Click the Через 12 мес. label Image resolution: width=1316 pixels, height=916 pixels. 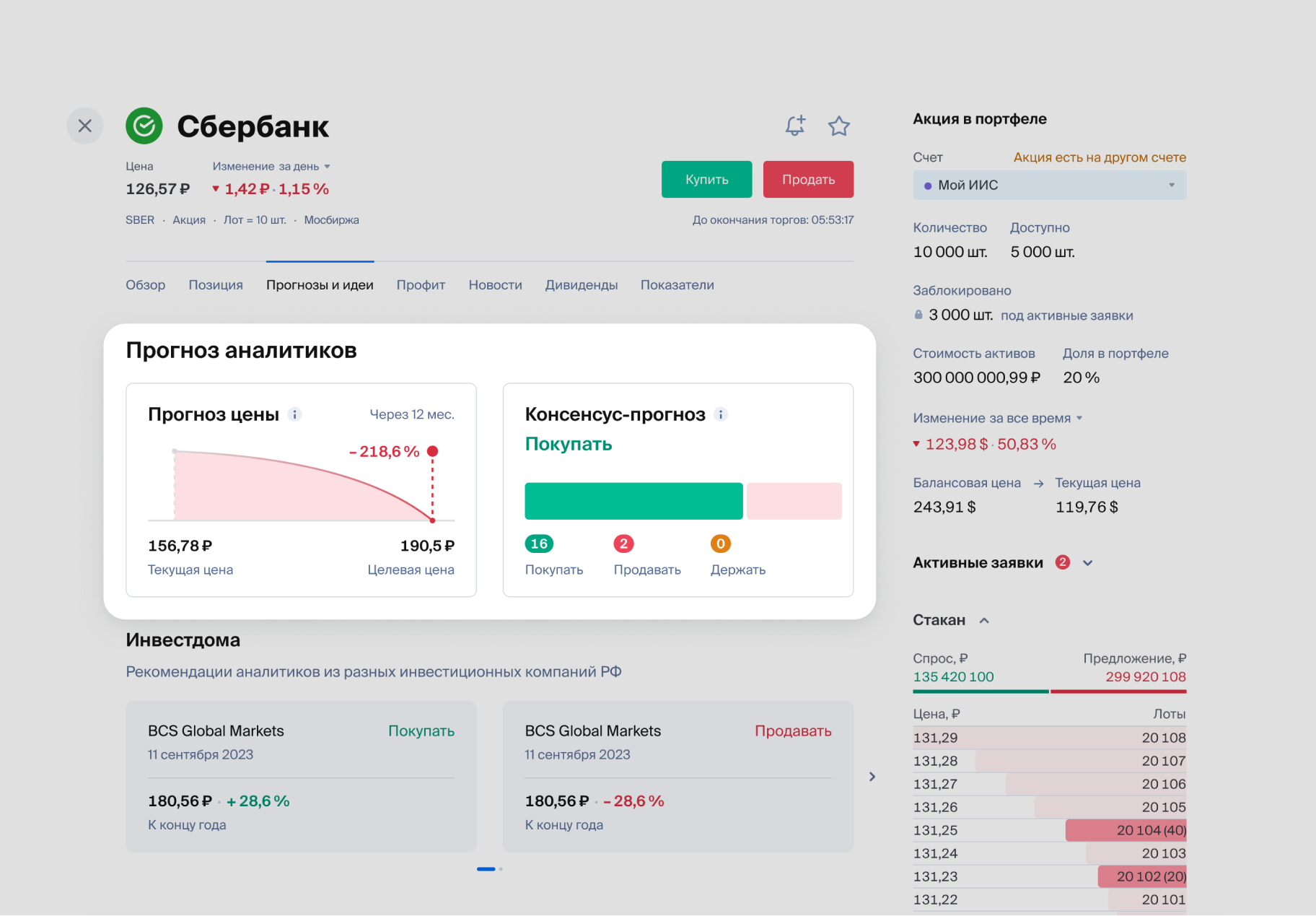tap(412, 414)
